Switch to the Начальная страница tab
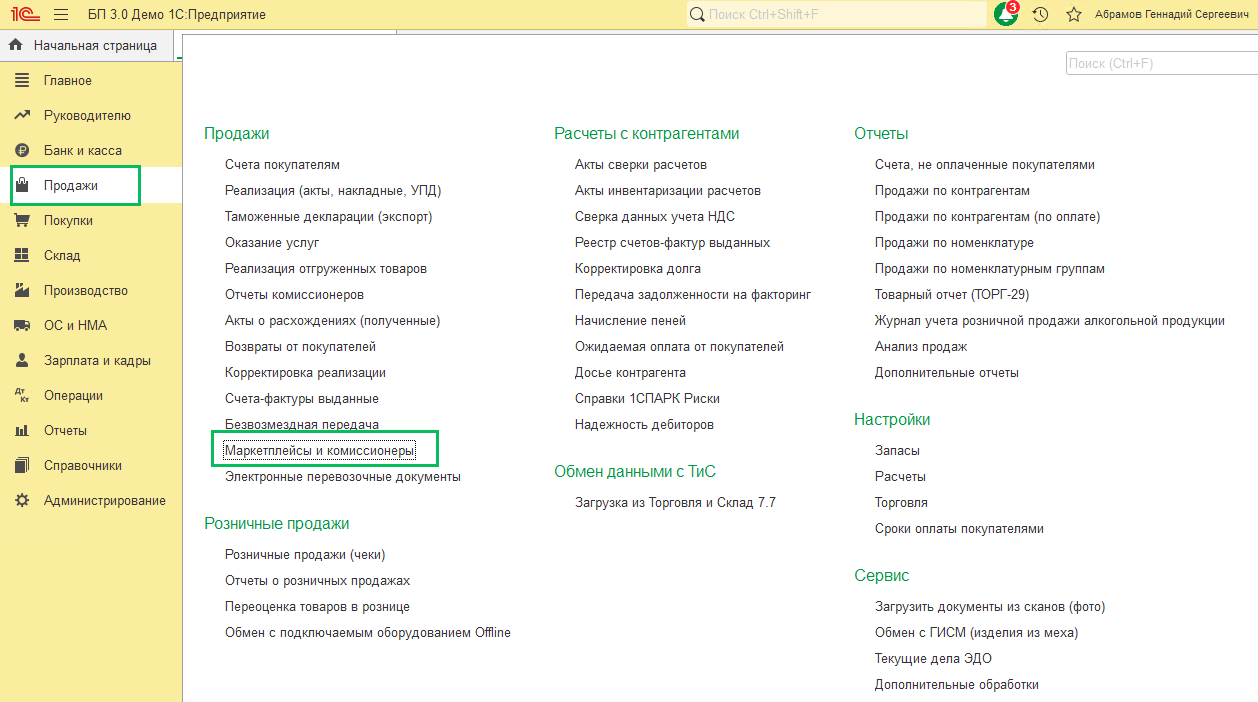Image resolution: width=1258 pixels, height=702 pixels. (94, 45)
